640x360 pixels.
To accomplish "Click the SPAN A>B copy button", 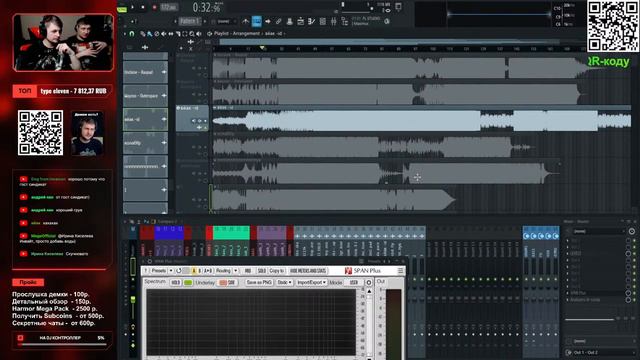I will coord(208,271).
